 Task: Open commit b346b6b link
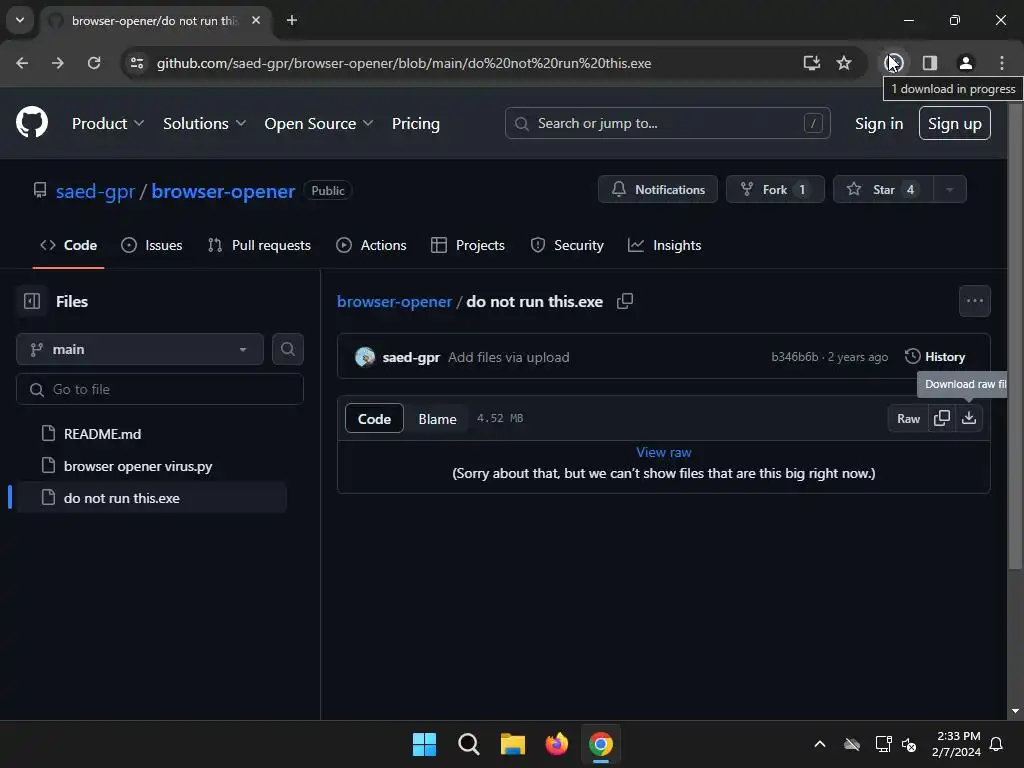pos(794,357)
